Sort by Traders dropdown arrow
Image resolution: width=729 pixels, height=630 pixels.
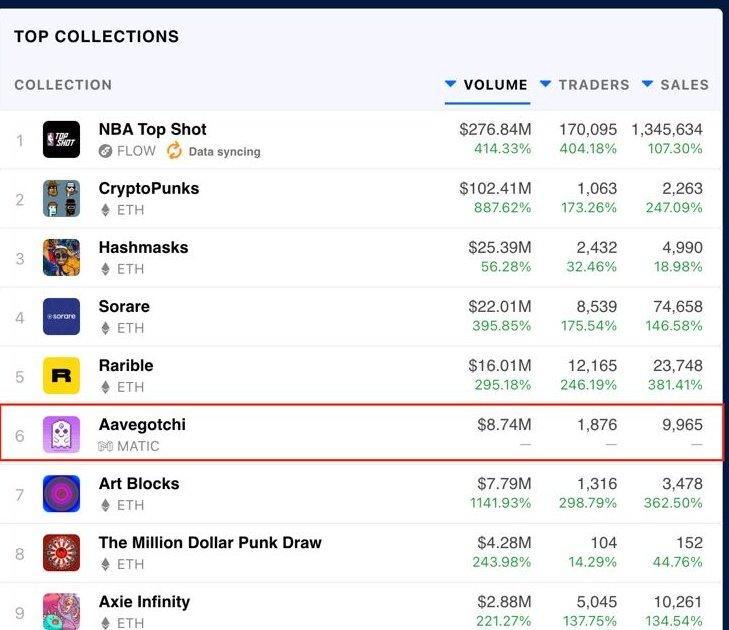pyautogui.click(x=546, y=84)
